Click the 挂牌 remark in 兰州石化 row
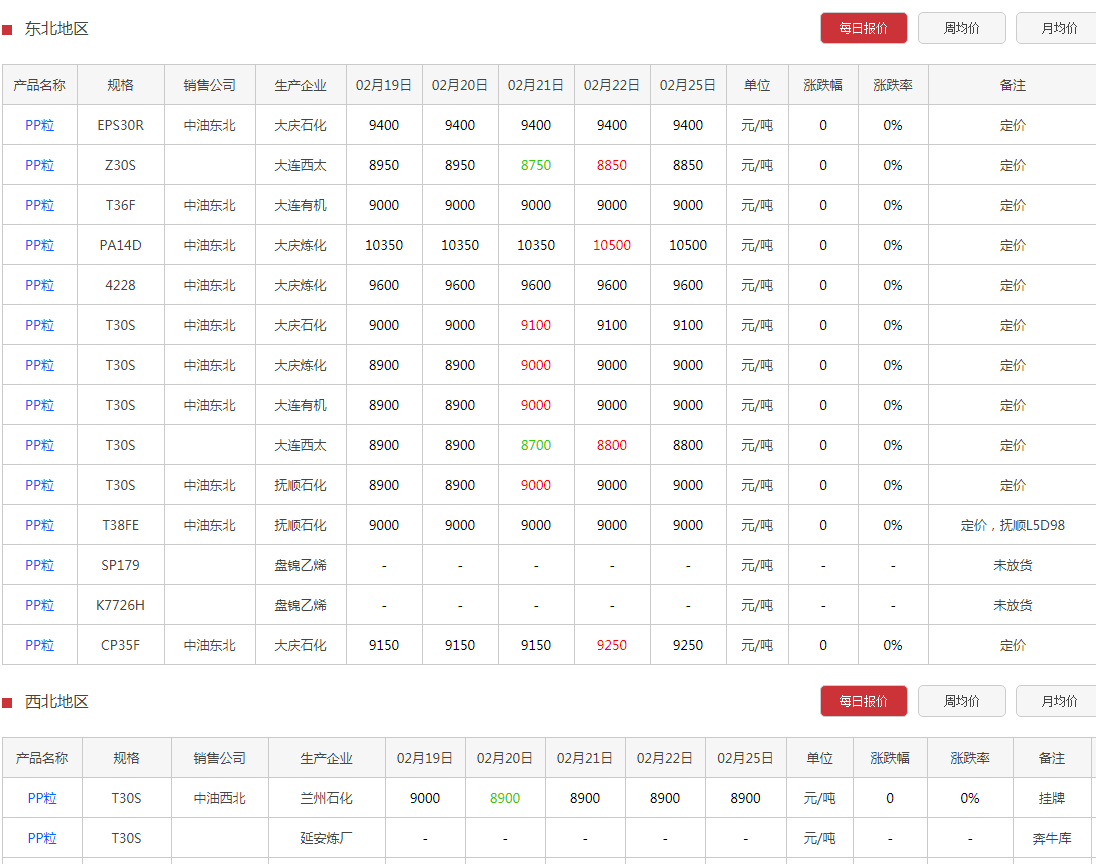1096x864 pixels. (1051, 798)
